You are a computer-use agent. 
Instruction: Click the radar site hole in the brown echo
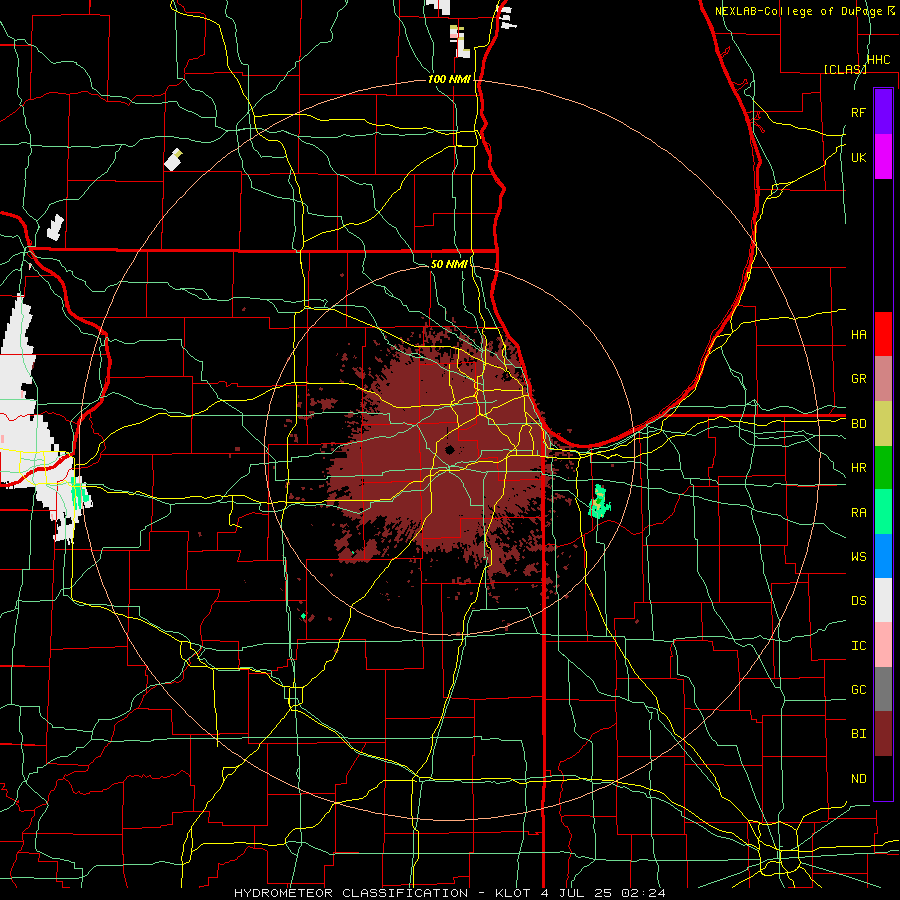[x=450, y=450]
